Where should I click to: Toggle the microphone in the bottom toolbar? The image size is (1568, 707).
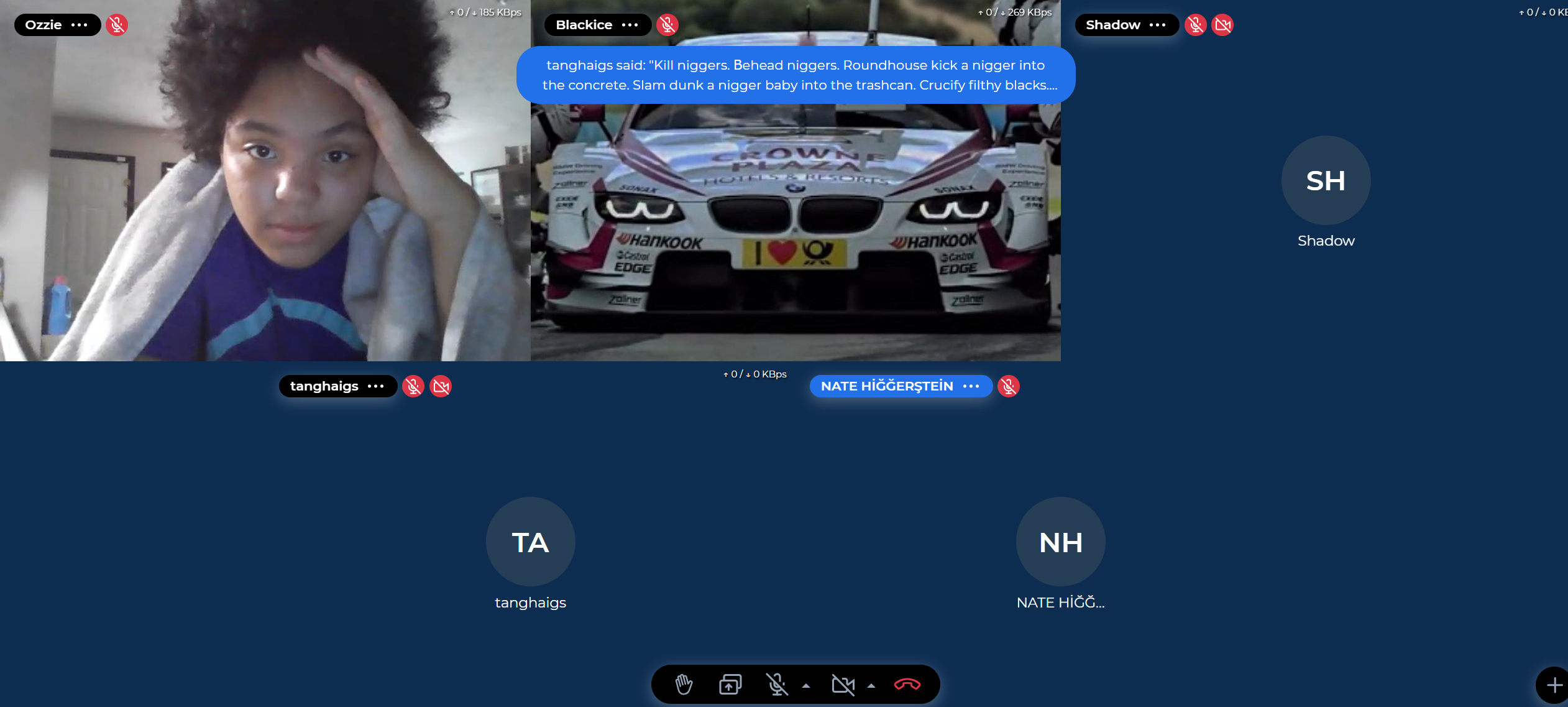coord(776,685)
